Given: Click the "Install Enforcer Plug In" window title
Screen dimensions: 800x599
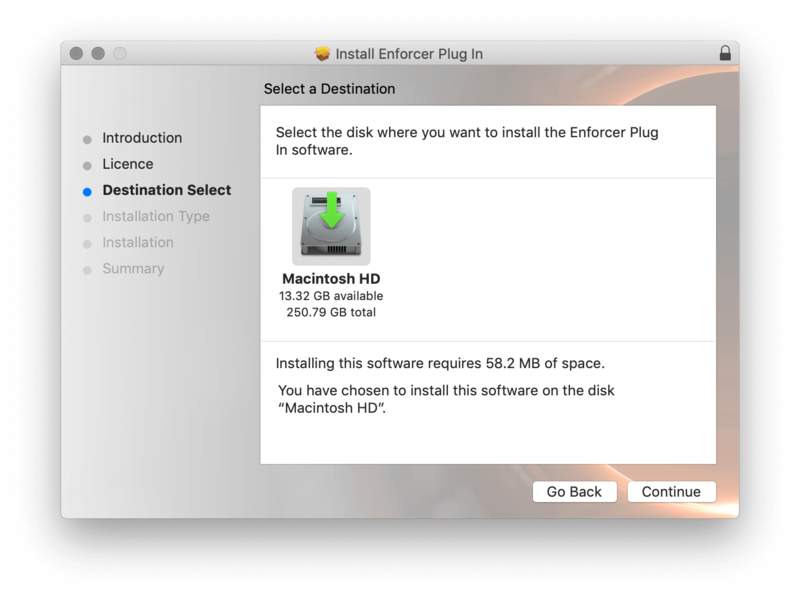Looking at the screenshot, I should tap(409, 53).
